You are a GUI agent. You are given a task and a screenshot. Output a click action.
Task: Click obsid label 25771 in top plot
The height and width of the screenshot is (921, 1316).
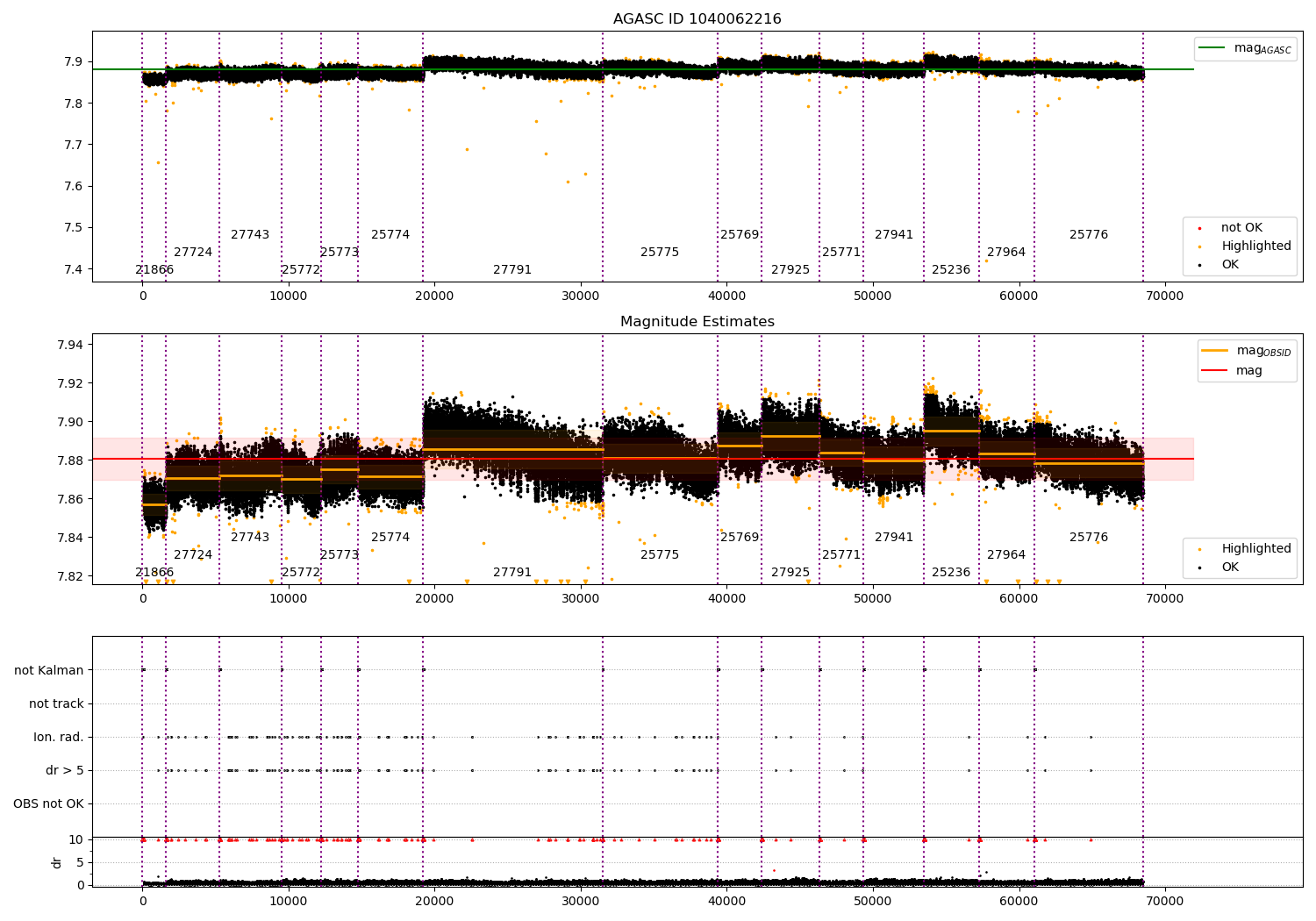click(x=841, y=253)
